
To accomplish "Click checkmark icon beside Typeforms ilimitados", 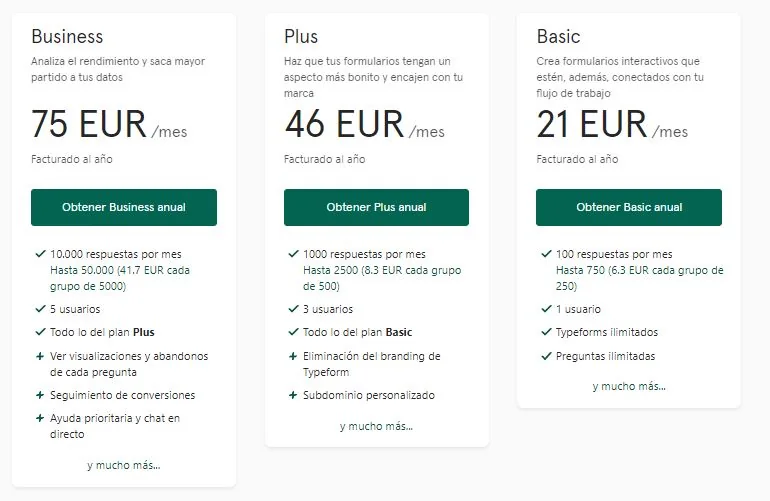I will point(546,332).
